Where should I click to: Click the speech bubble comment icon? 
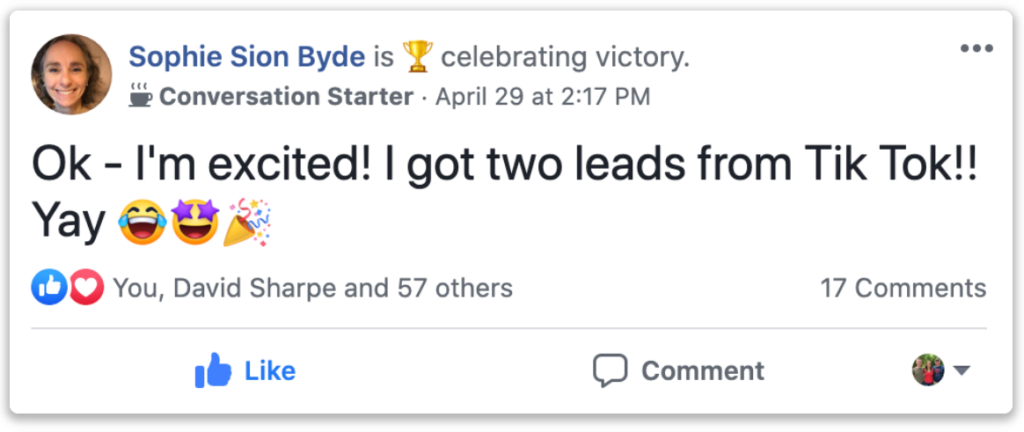tap(610, 370)
